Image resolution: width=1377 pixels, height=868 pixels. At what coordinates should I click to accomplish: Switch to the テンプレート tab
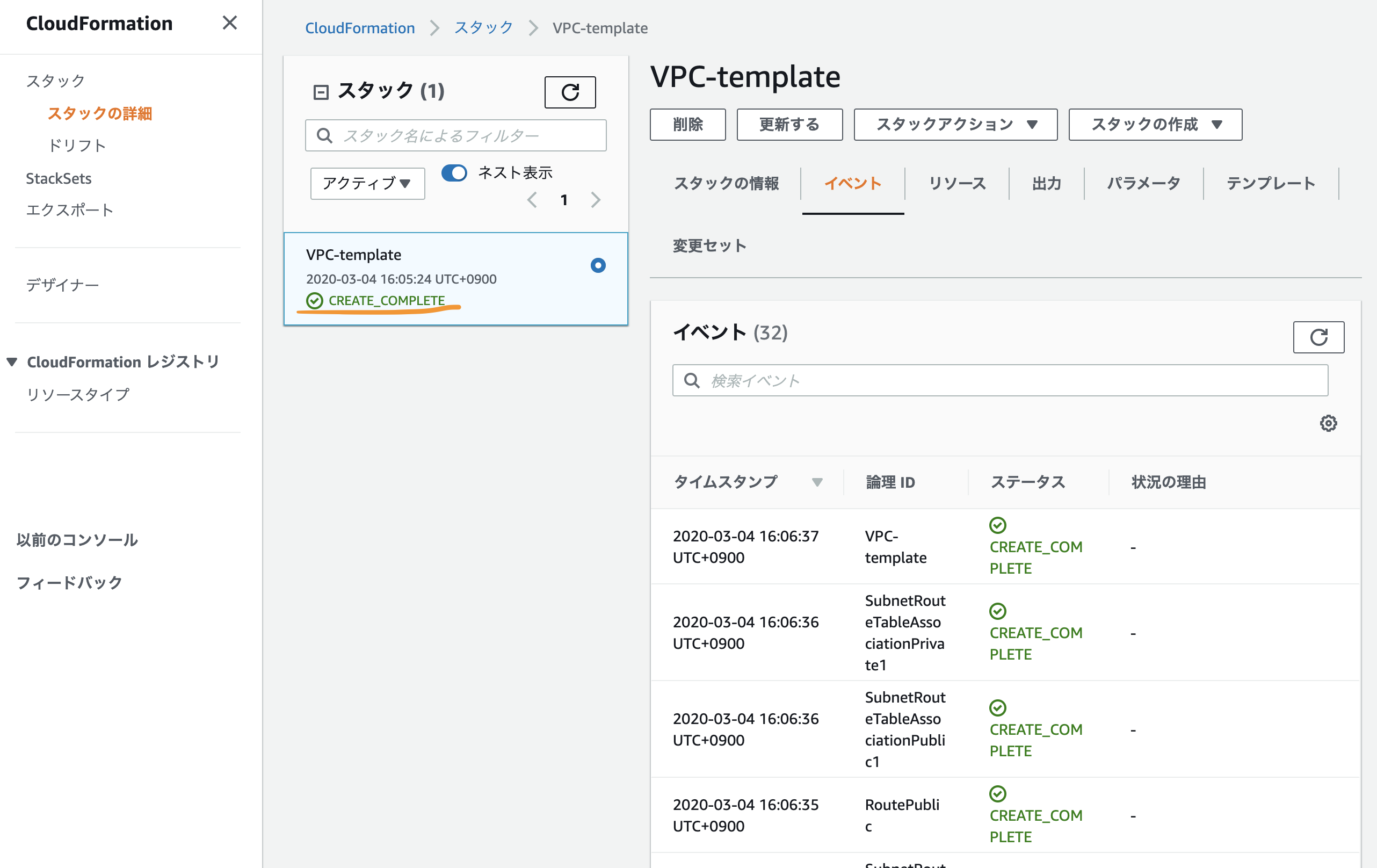pyautogui.click(x=1271, y=184)
